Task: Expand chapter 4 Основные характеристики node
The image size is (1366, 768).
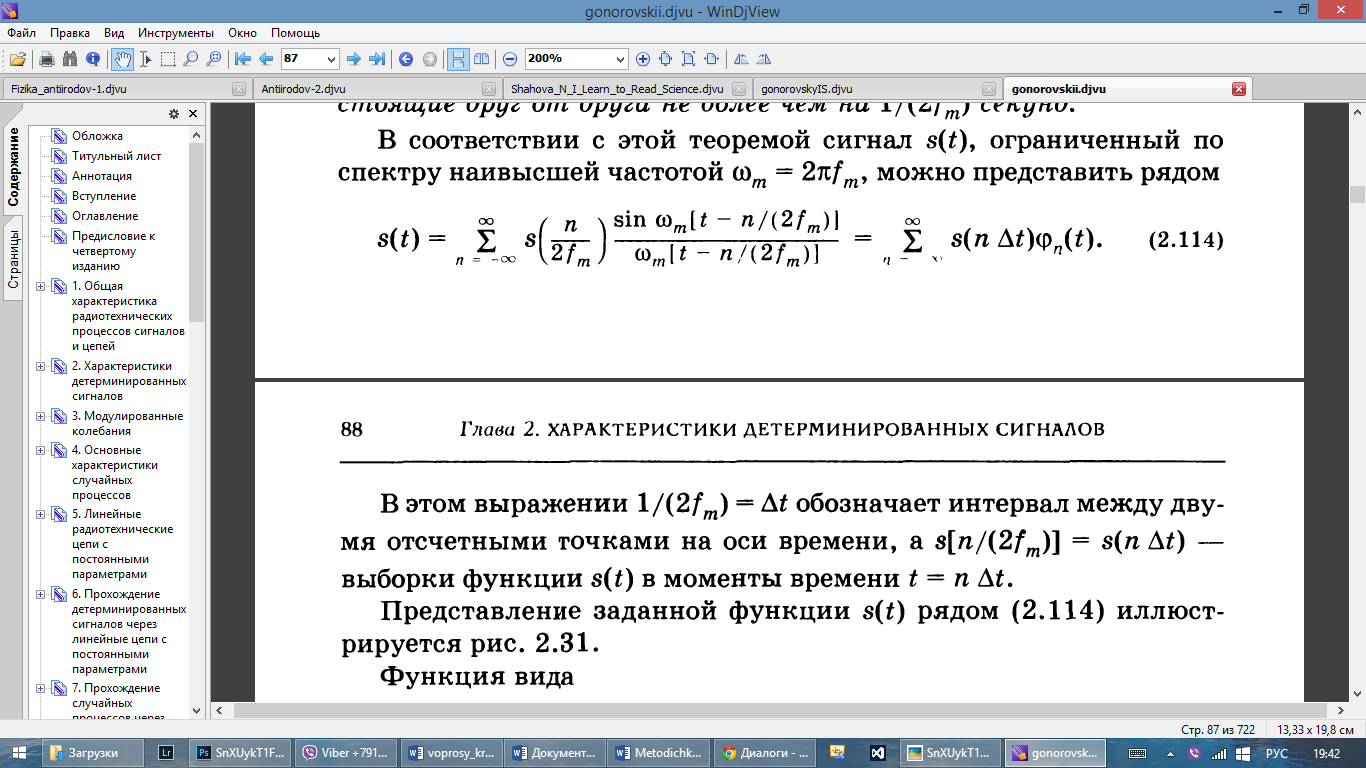Action: [x=41, y=450]
